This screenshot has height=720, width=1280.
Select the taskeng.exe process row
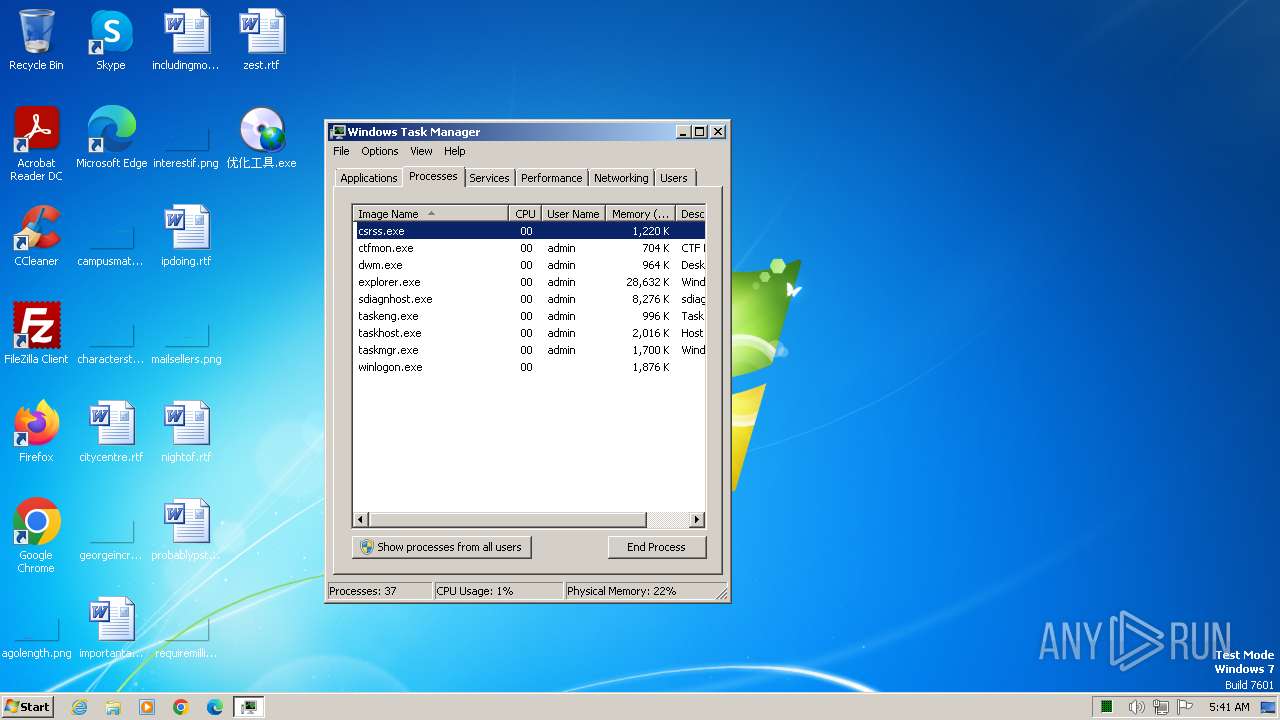(x=529, y=316)
